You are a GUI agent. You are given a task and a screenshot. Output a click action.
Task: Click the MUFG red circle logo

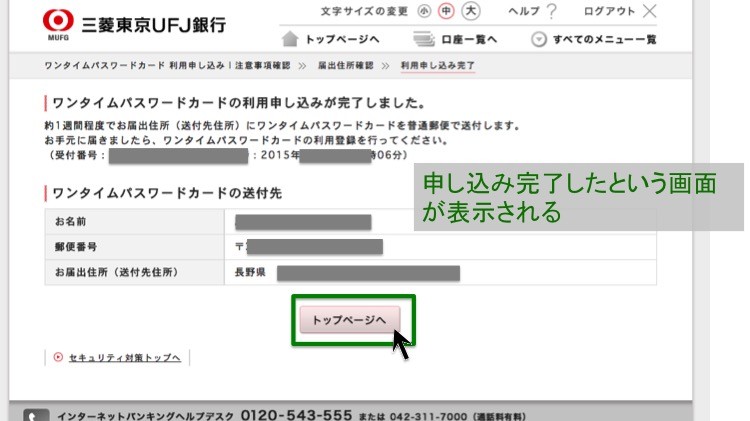pos(58,21)
